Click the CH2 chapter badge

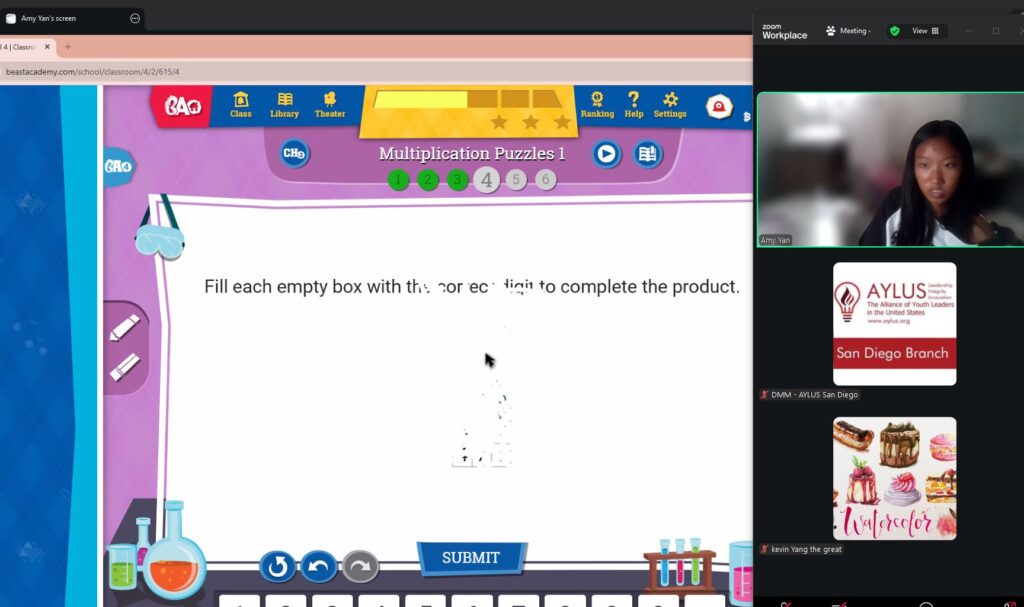294,153
